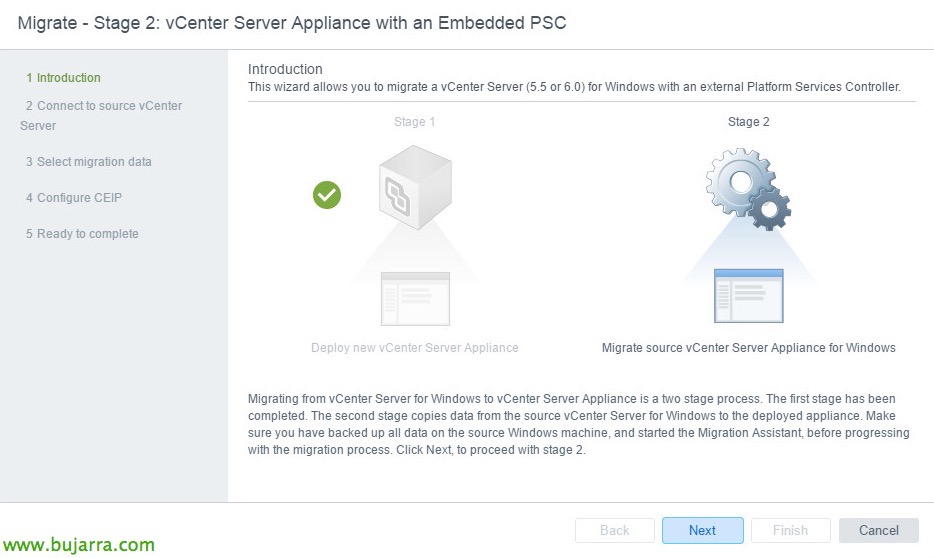This screenshot has width=934, height=558.
Task: Click the green checkmark icon for Stage 1
Action: click(327, 195)
